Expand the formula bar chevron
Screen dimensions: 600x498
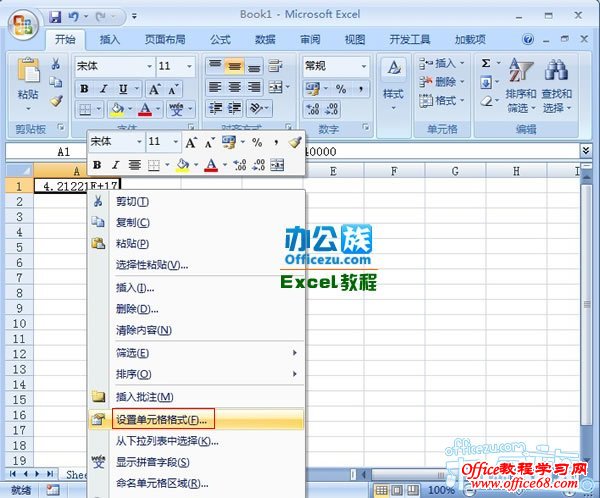pos(586,150)
